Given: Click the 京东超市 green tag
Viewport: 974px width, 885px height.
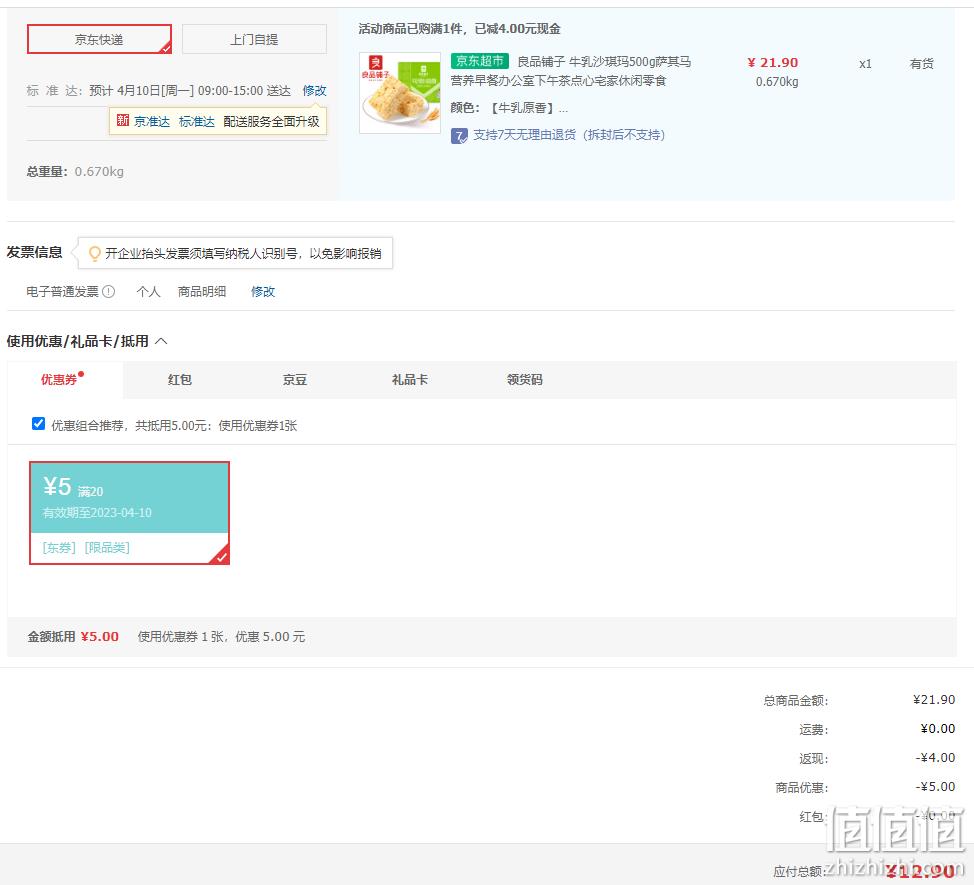Looking at the screenshot, I should pyautogui.click(x=480, y=61).
